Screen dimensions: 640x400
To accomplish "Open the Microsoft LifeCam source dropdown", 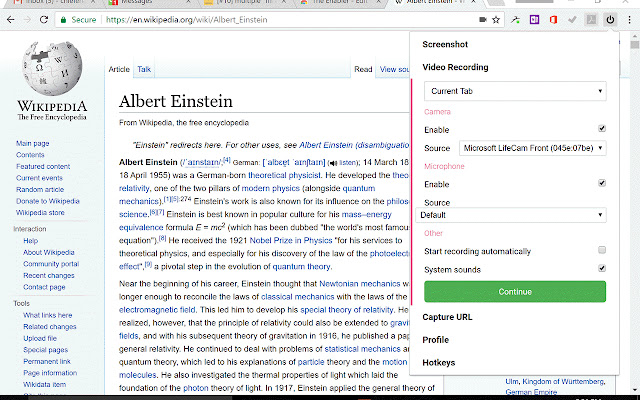I will [x=532, y=148].
